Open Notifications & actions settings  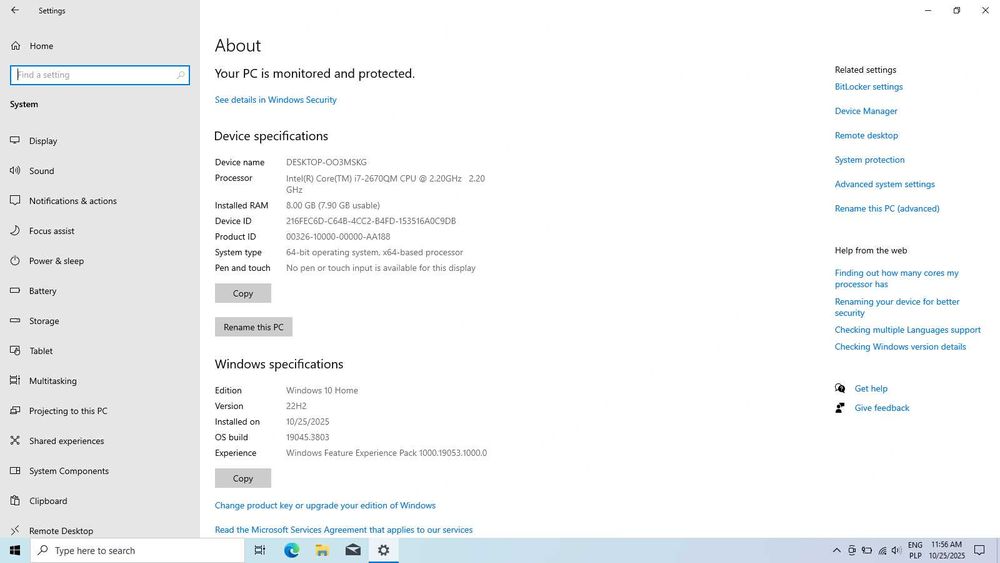[x=73, y=201]
